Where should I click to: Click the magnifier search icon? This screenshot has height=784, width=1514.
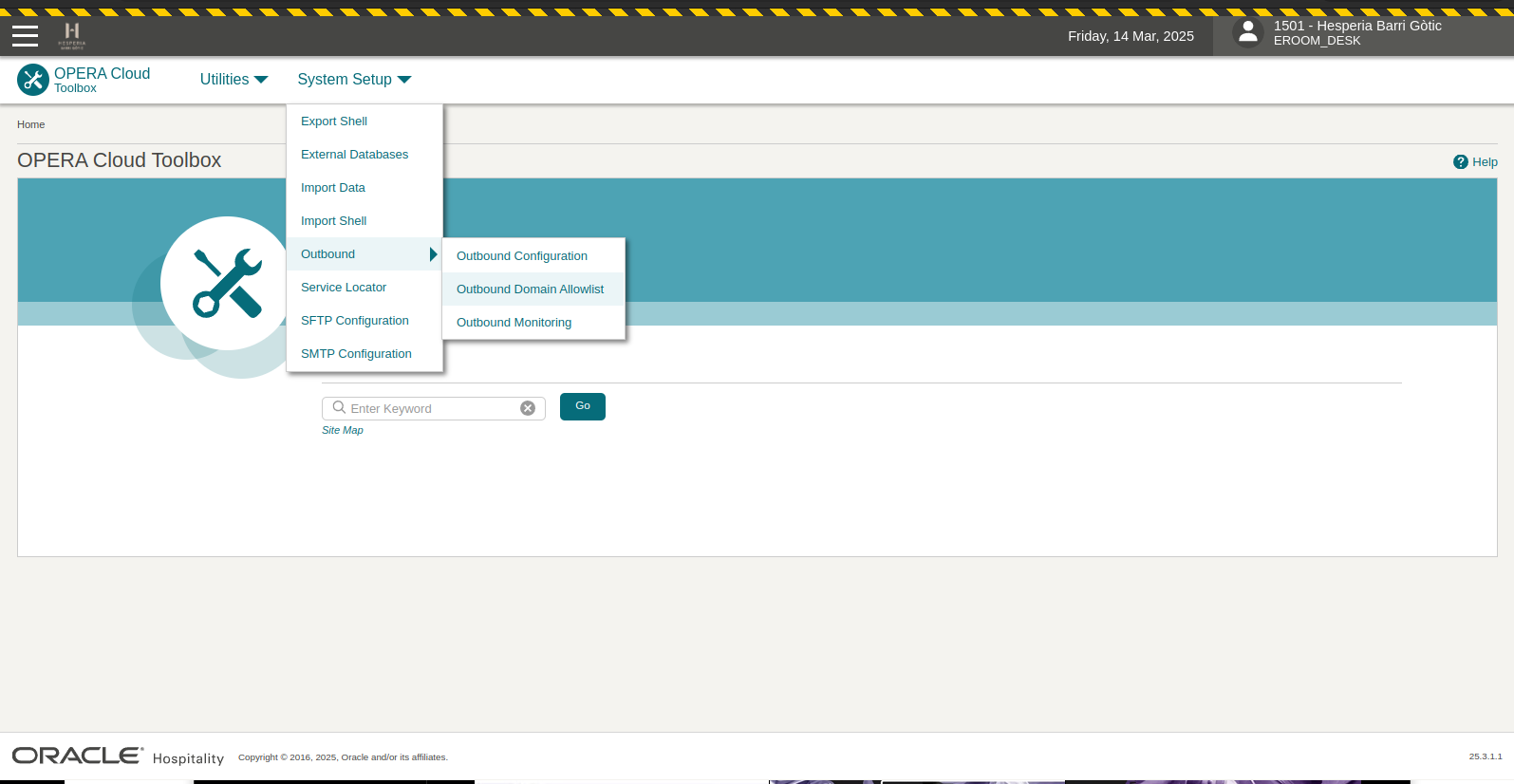click(x=339, y=408)
